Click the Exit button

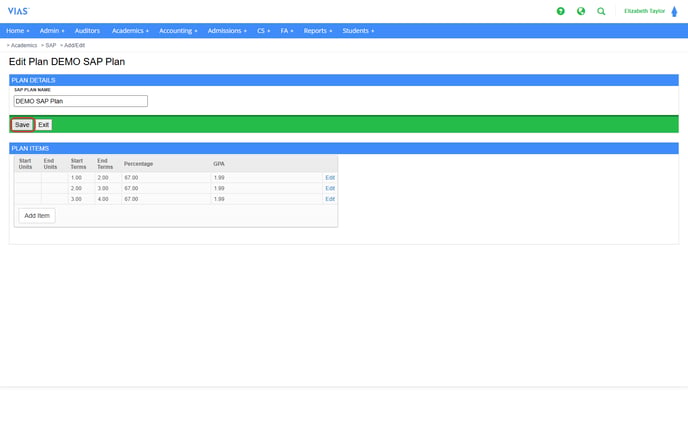[44, 125]
